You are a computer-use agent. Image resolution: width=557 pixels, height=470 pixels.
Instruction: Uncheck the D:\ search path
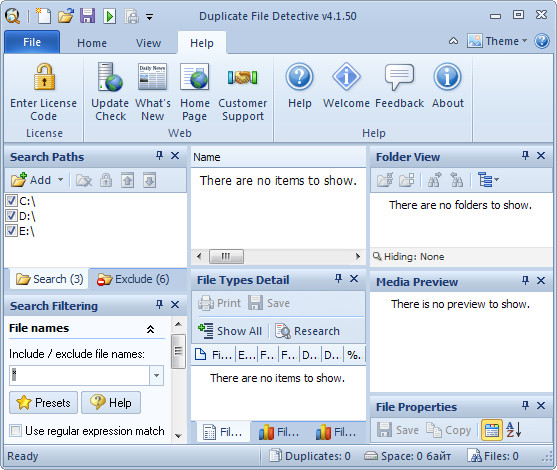(x=11, y=216)
